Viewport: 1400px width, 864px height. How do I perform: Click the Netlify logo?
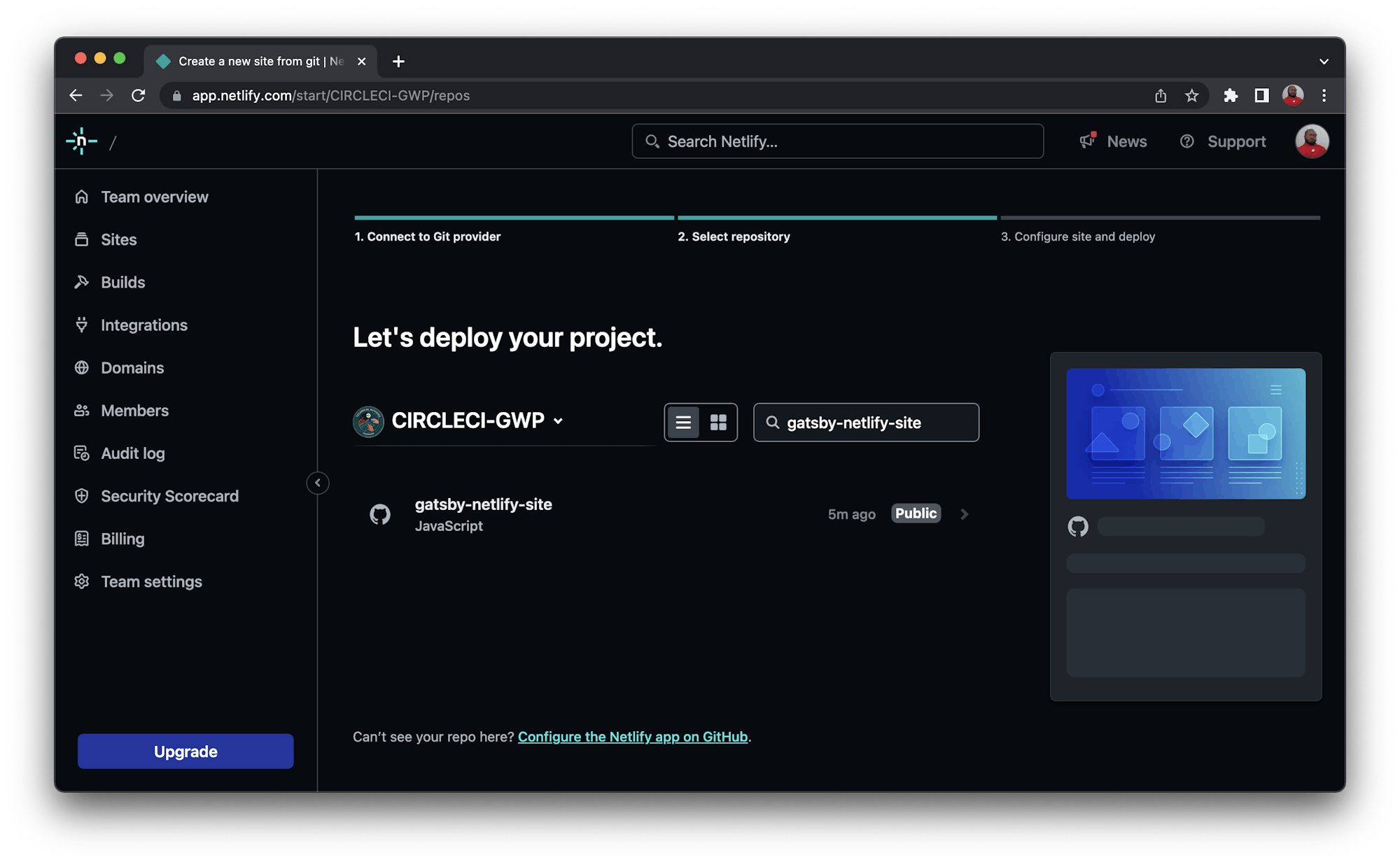click(82, 141)
